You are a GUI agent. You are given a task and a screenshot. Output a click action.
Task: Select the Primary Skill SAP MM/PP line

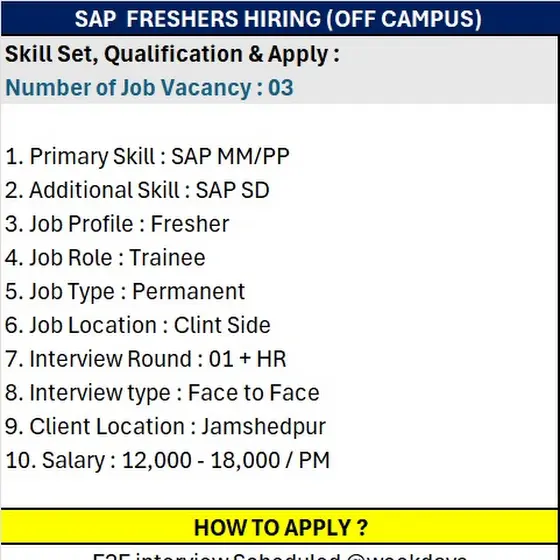(x=147, y=156)
